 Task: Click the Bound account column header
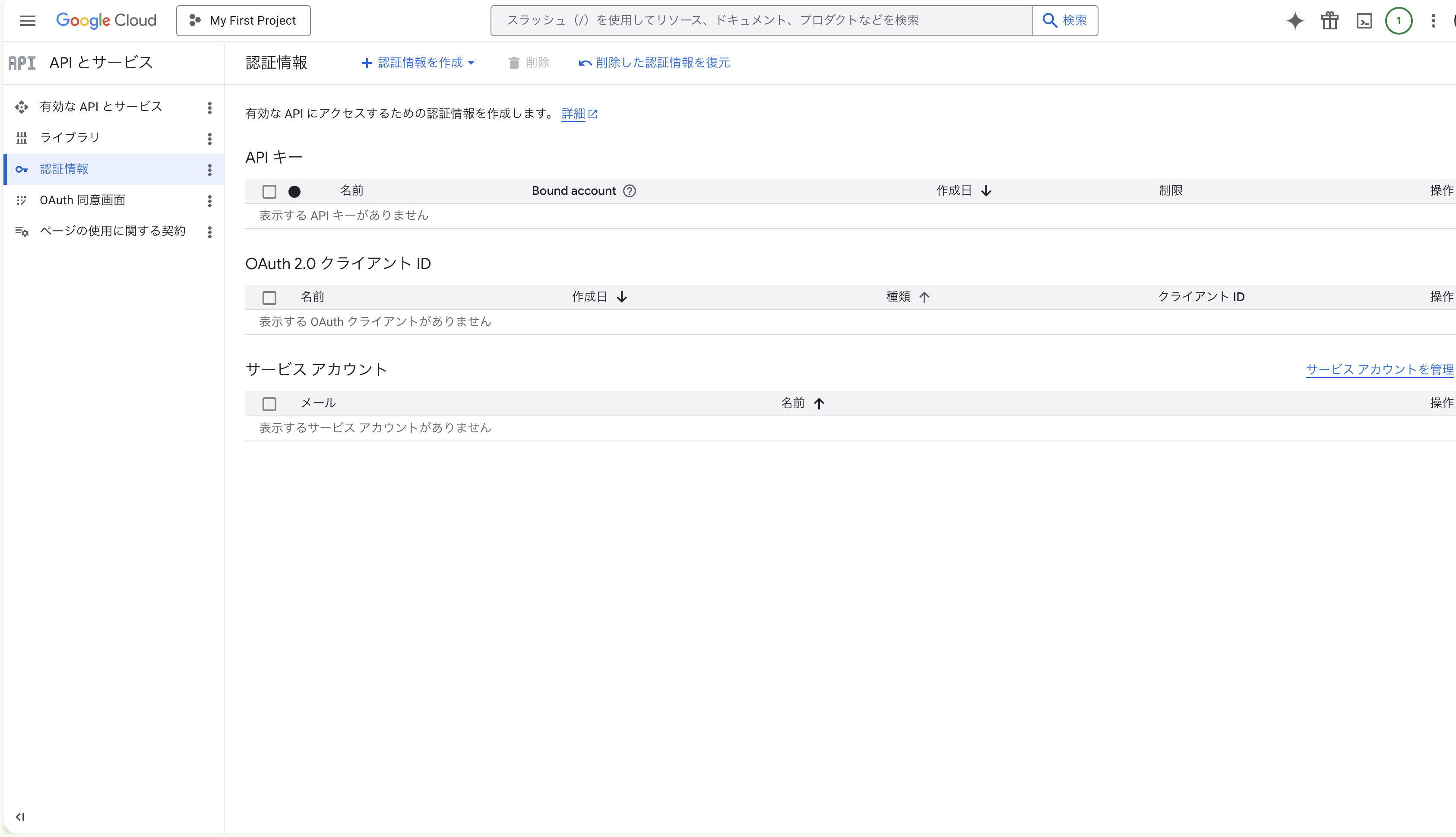(x=573, y=191)
